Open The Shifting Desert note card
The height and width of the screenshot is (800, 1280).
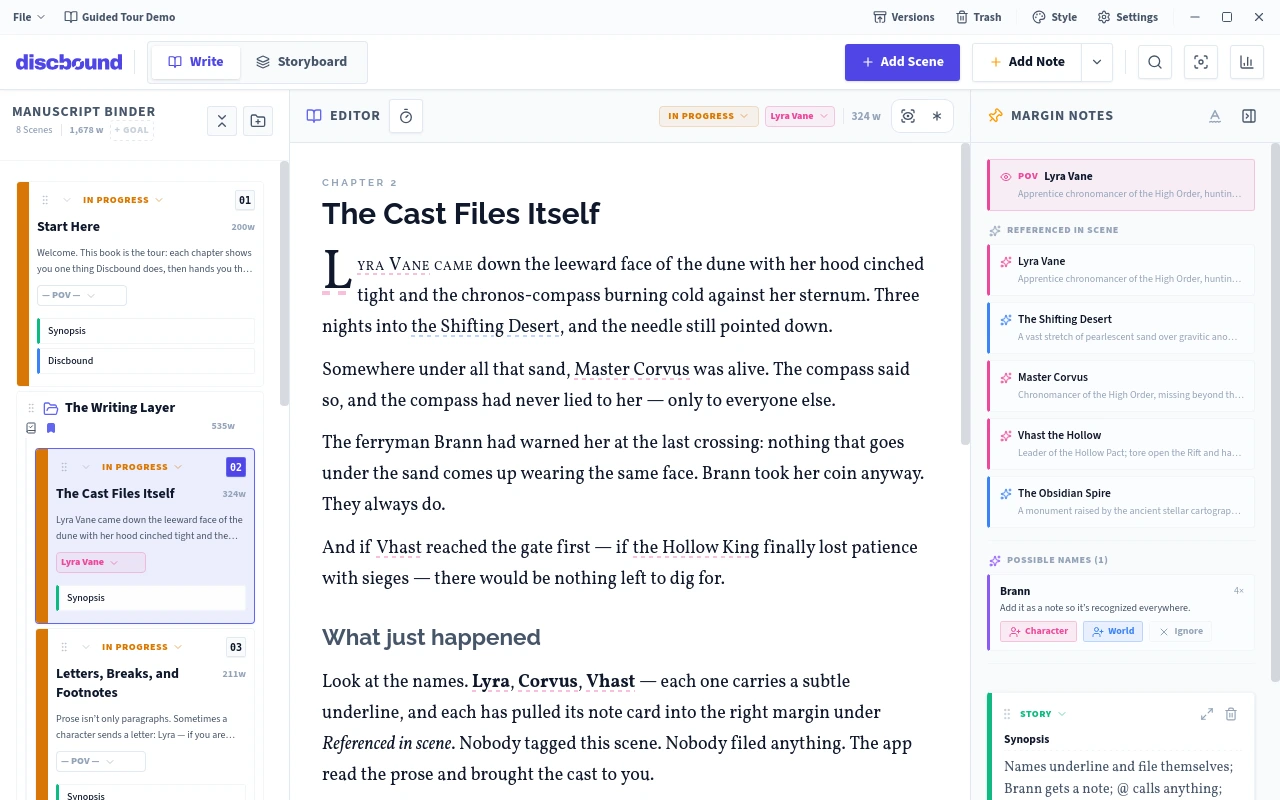(x=1121, y=327)
